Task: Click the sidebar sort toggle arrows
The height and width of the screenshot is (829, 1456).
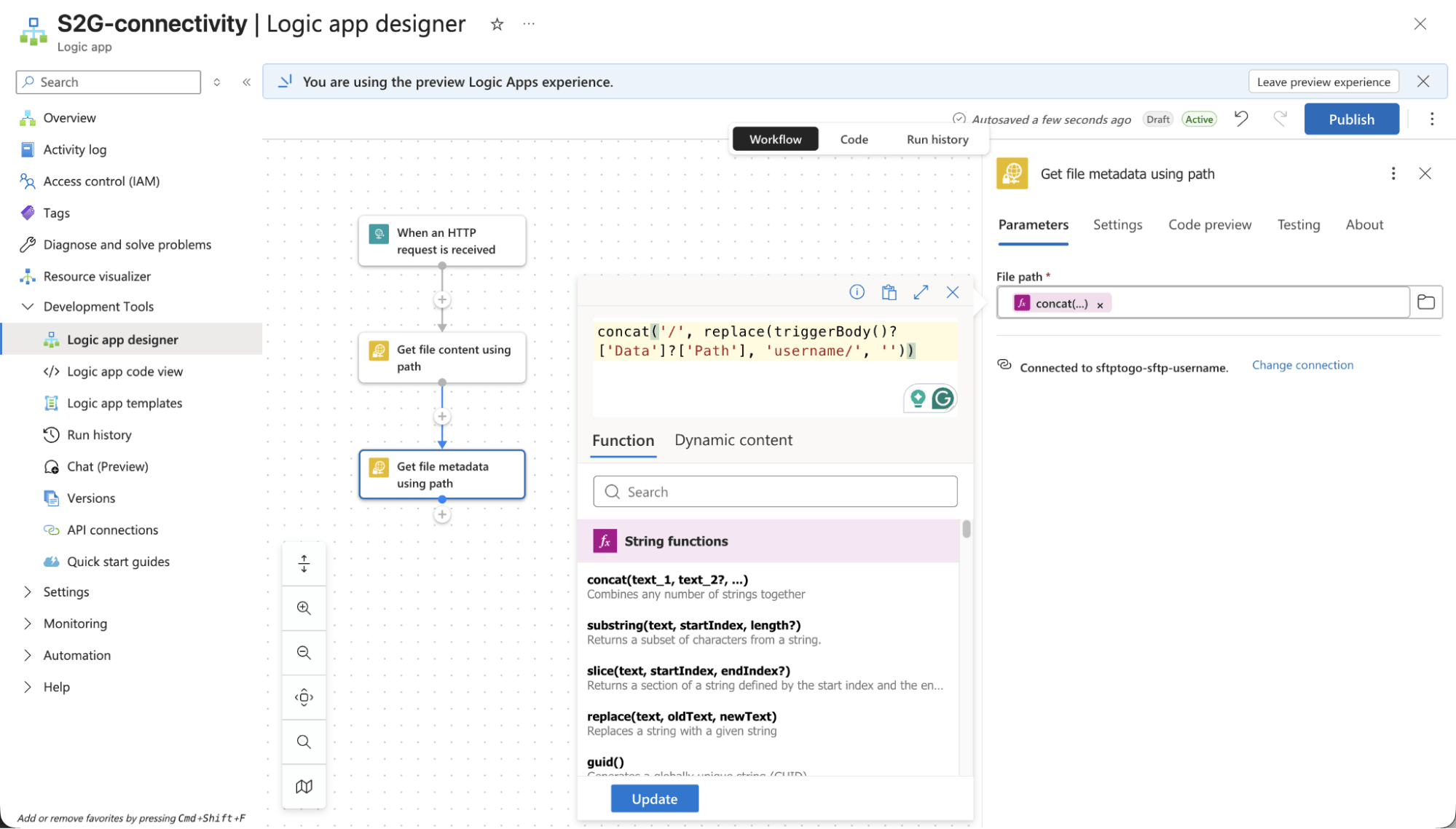Action: 216,82
